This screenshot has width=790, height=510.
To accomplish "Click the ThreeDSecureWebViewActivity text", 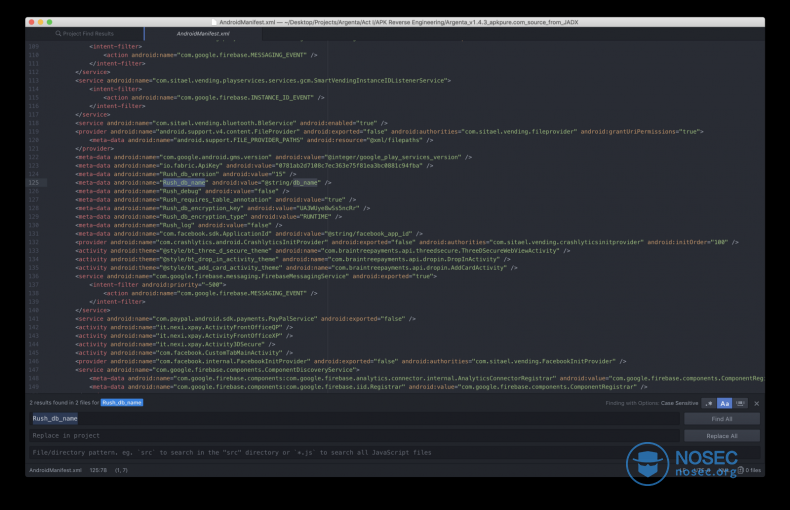I will (x=441, y=251).
